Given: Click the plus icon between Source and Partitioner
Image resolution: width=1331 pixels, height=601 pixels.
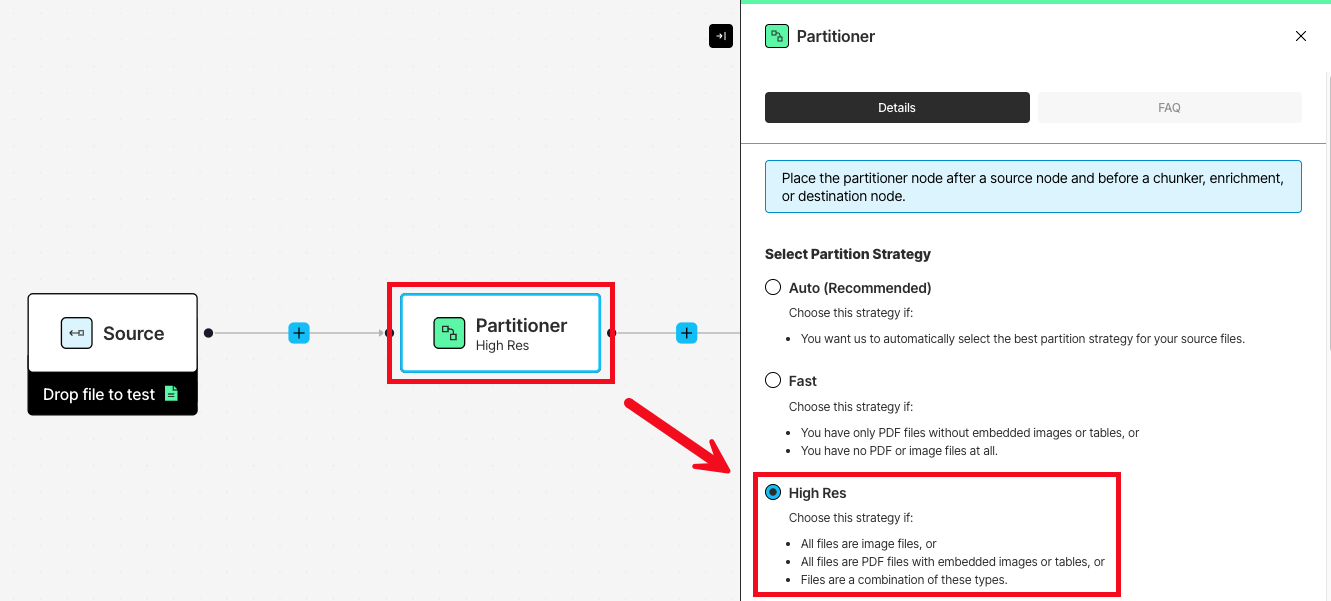Looking at the screenshot, I should pyautogui.click(x=298, y=332).
